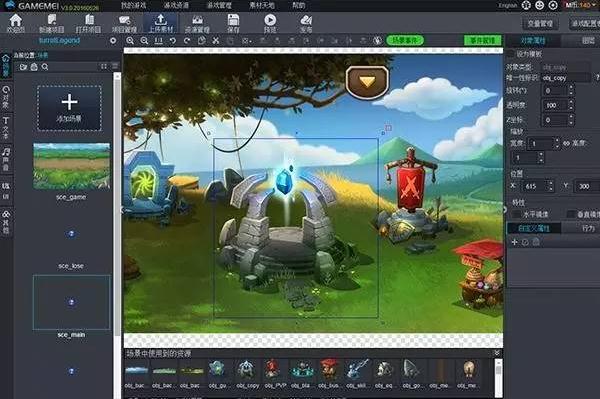
Task: Save the project with the floppy icon
Action: pos(233,23)
